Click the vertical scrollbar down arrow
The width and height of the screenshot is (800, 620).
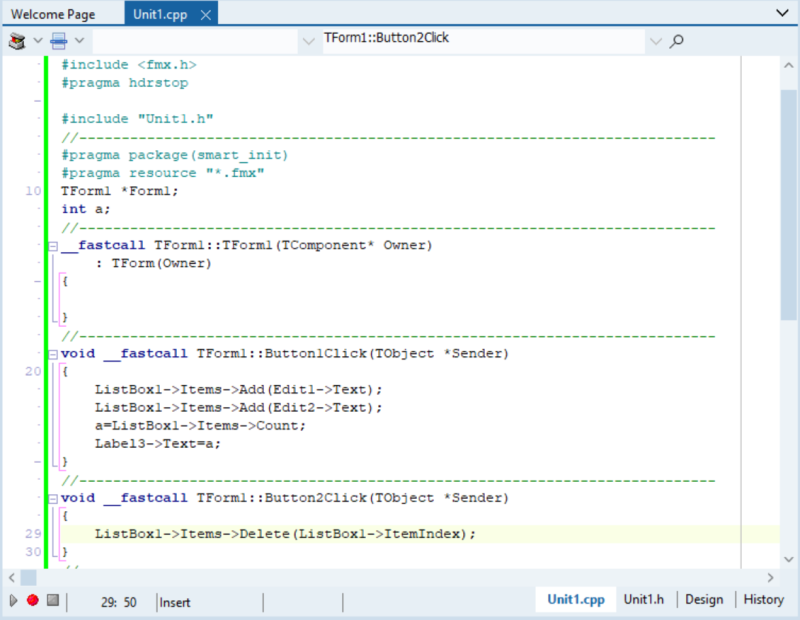click(x=788, y=559)
